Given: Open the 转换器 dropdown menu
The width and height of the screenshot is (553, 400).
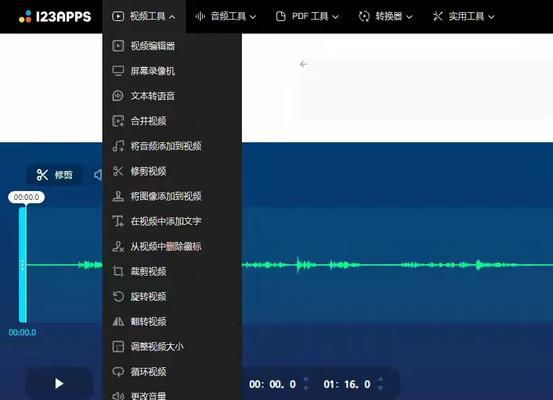Looking at the screenshot, I should pos(385,16).
